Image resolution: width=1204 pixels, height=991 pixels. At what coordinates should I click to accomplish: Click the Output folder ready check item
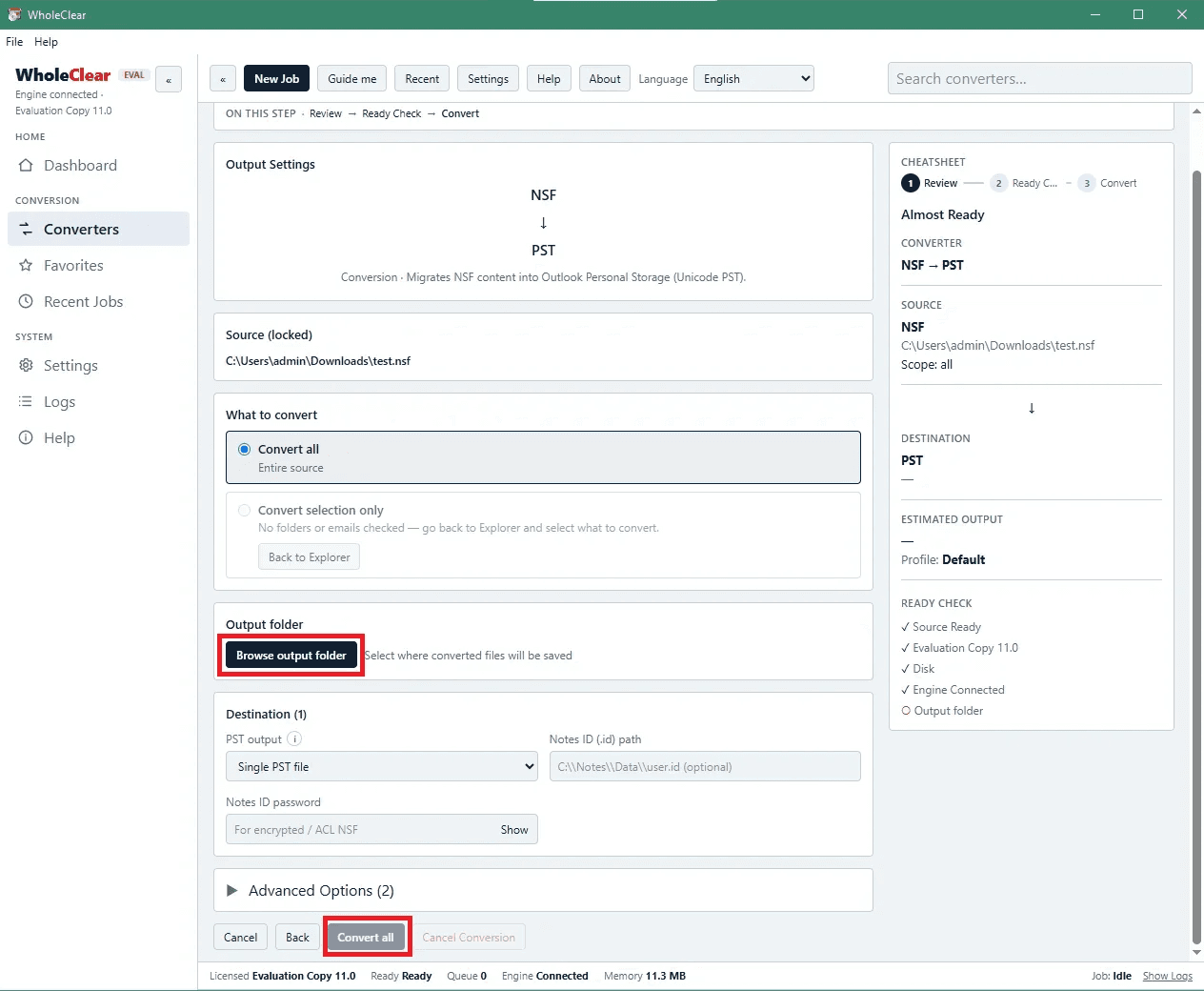point(942,711)
